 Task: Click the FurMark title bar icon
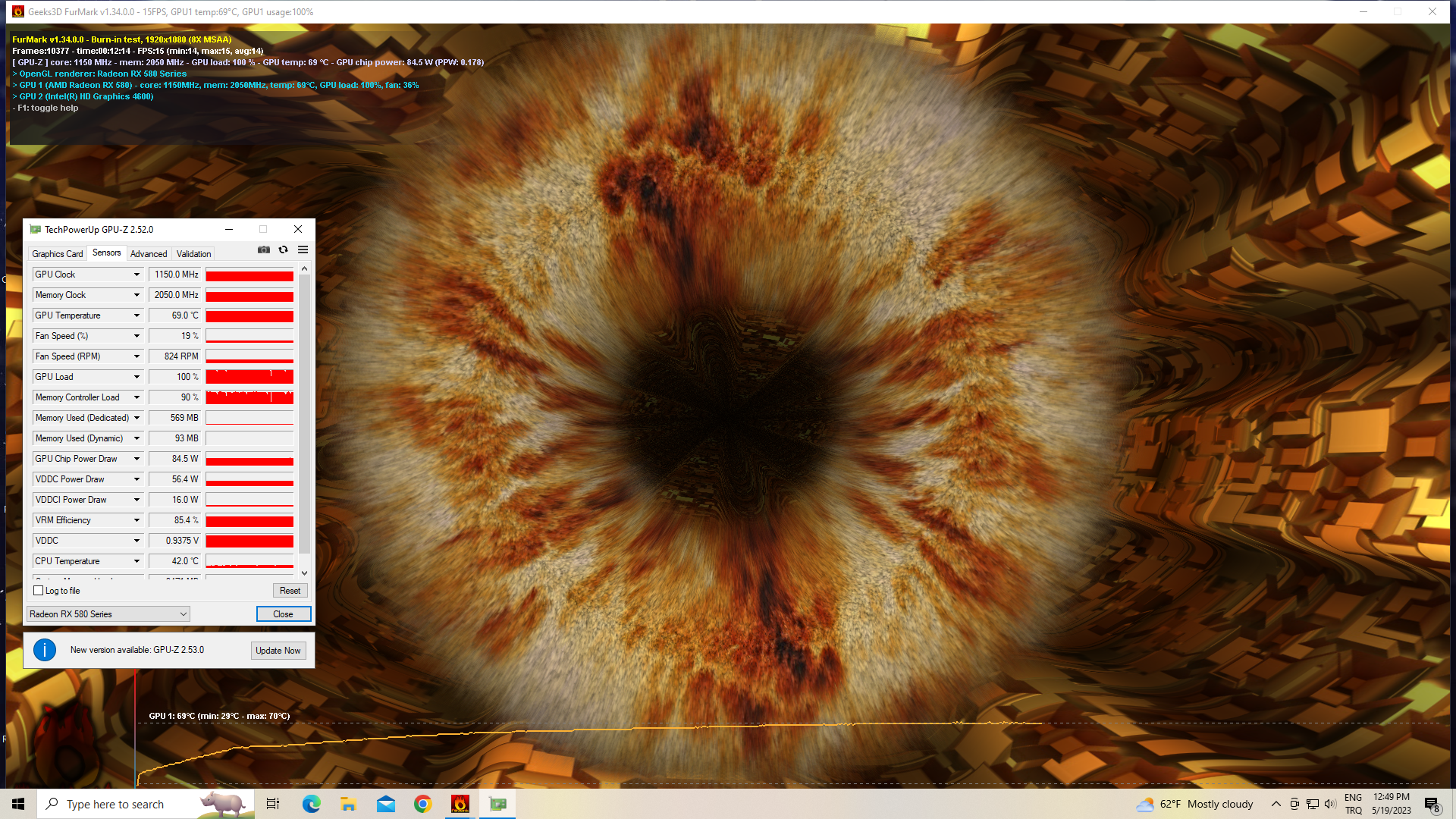click(18, 11)
